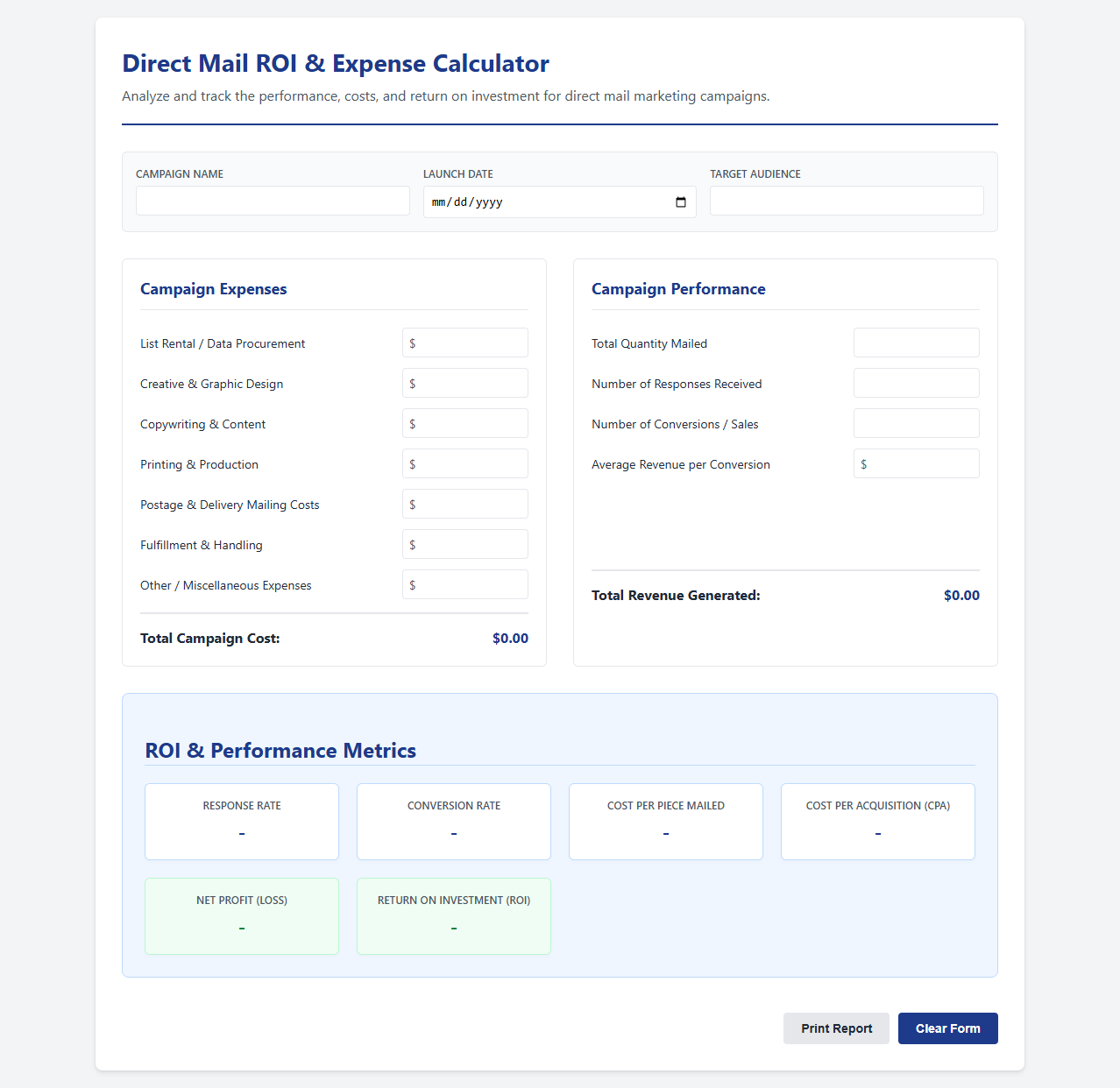
Task: Click the Fulfillment & Handling cost field
Action: click(465, 544)
